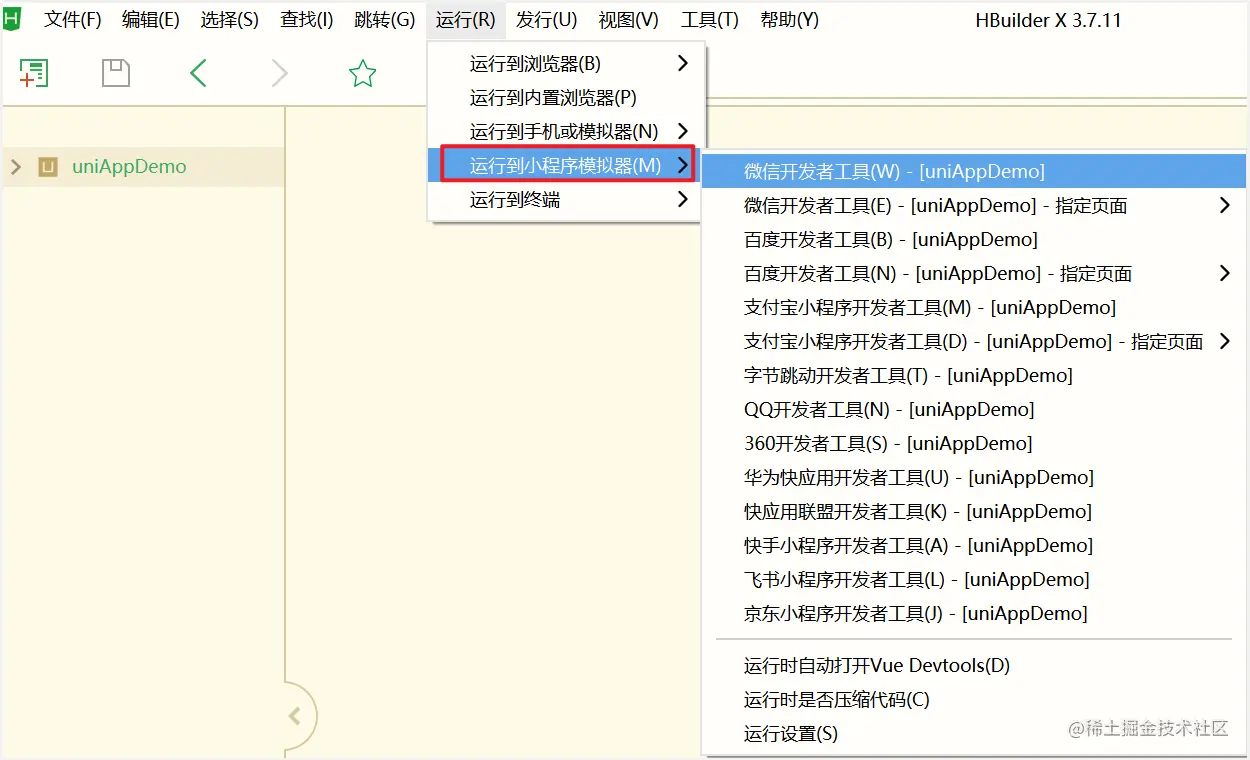This screenshot has height=760, width=1250.
Task: Expand the 微信开发者工具(E) 指定页面 submenu arrow
Action: 1225,205
